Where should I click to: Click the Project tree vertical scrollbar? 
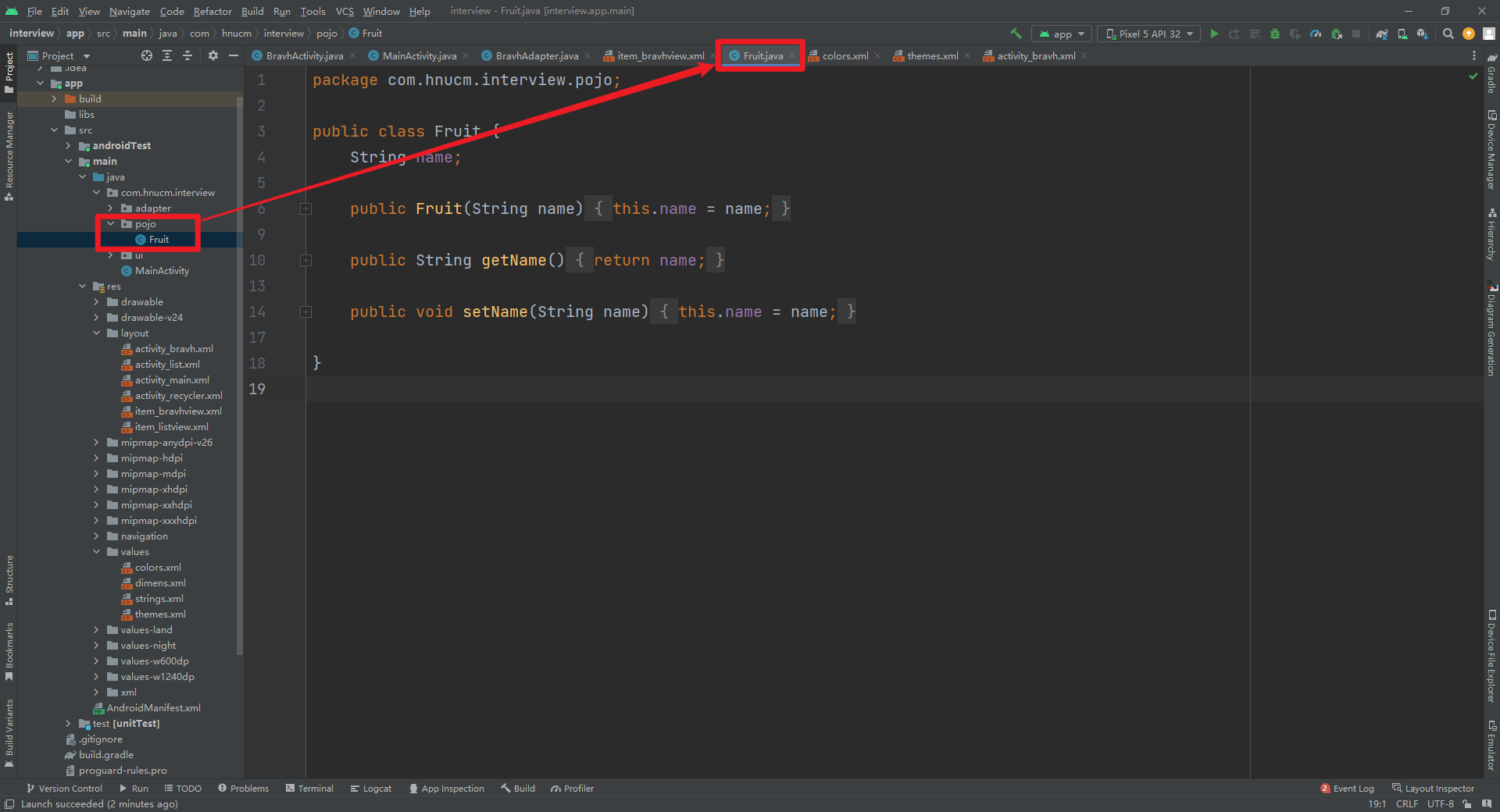(240, 375)
